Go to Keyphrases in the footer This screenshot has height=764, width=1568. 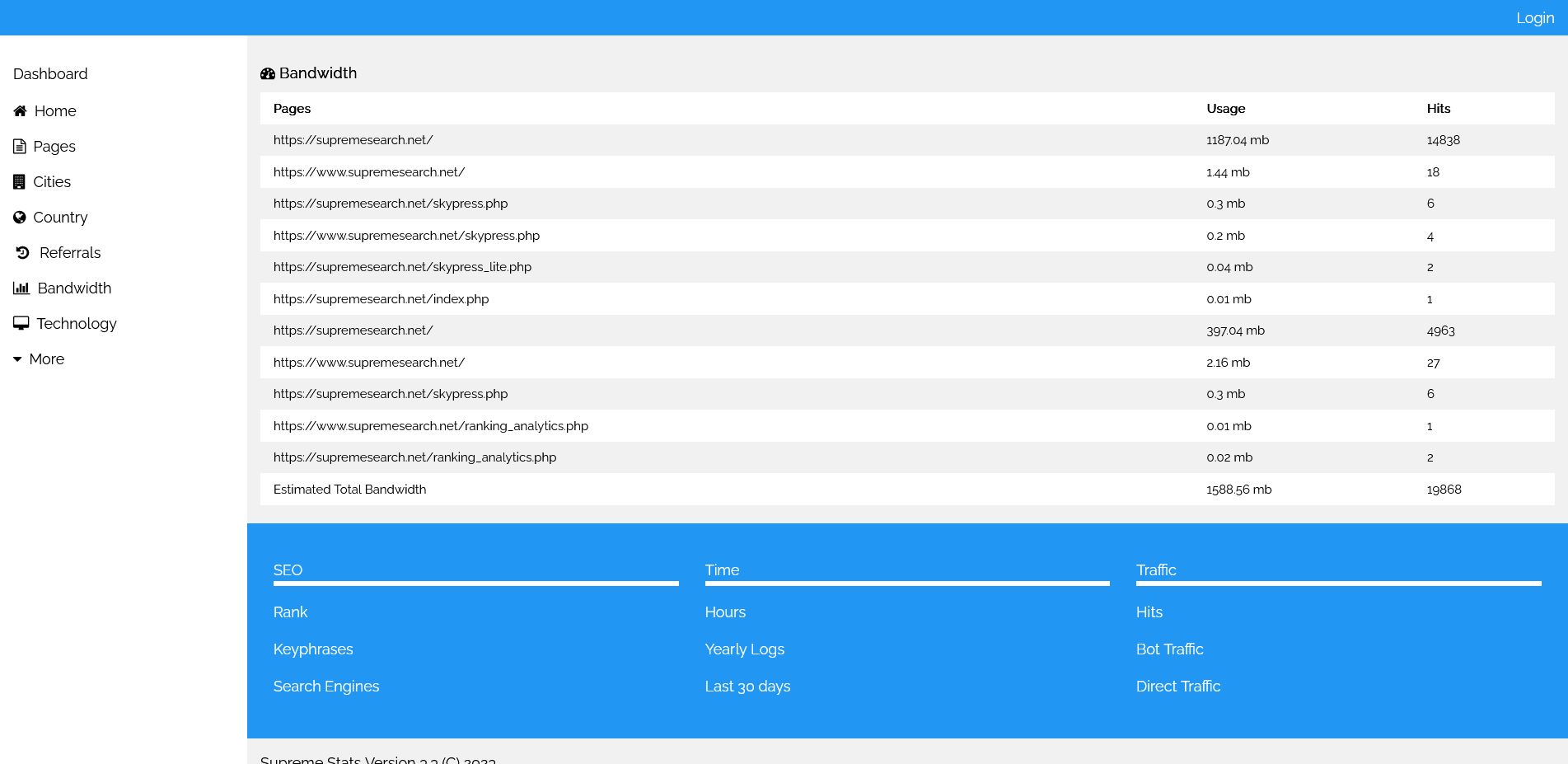click(313, 649)
